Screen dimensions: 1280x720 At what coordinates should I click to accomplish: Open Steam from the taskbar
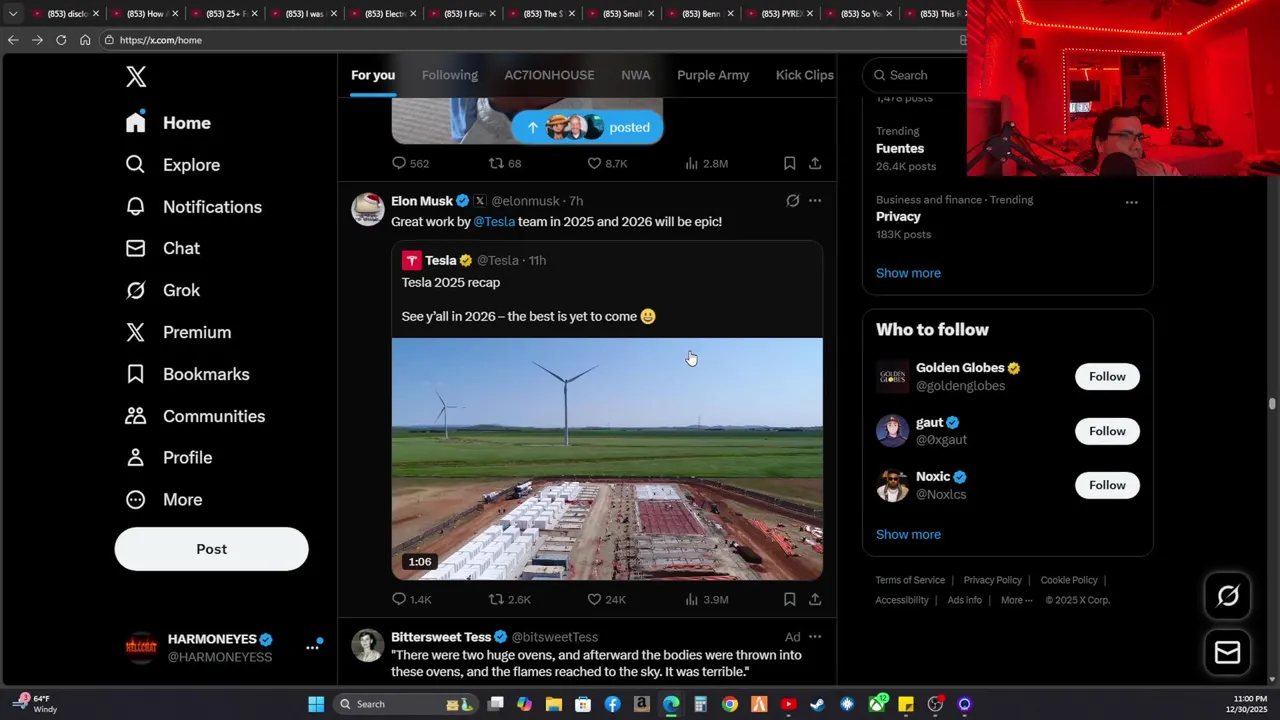click(x=817, y=704)
